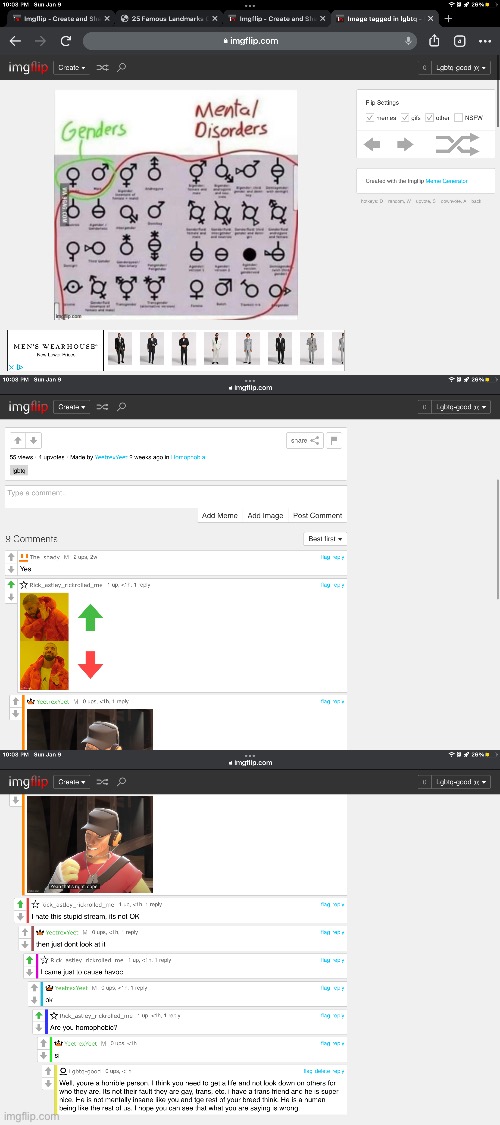Enable the NSFW checkbox in Flip Settings

point(458,118)
